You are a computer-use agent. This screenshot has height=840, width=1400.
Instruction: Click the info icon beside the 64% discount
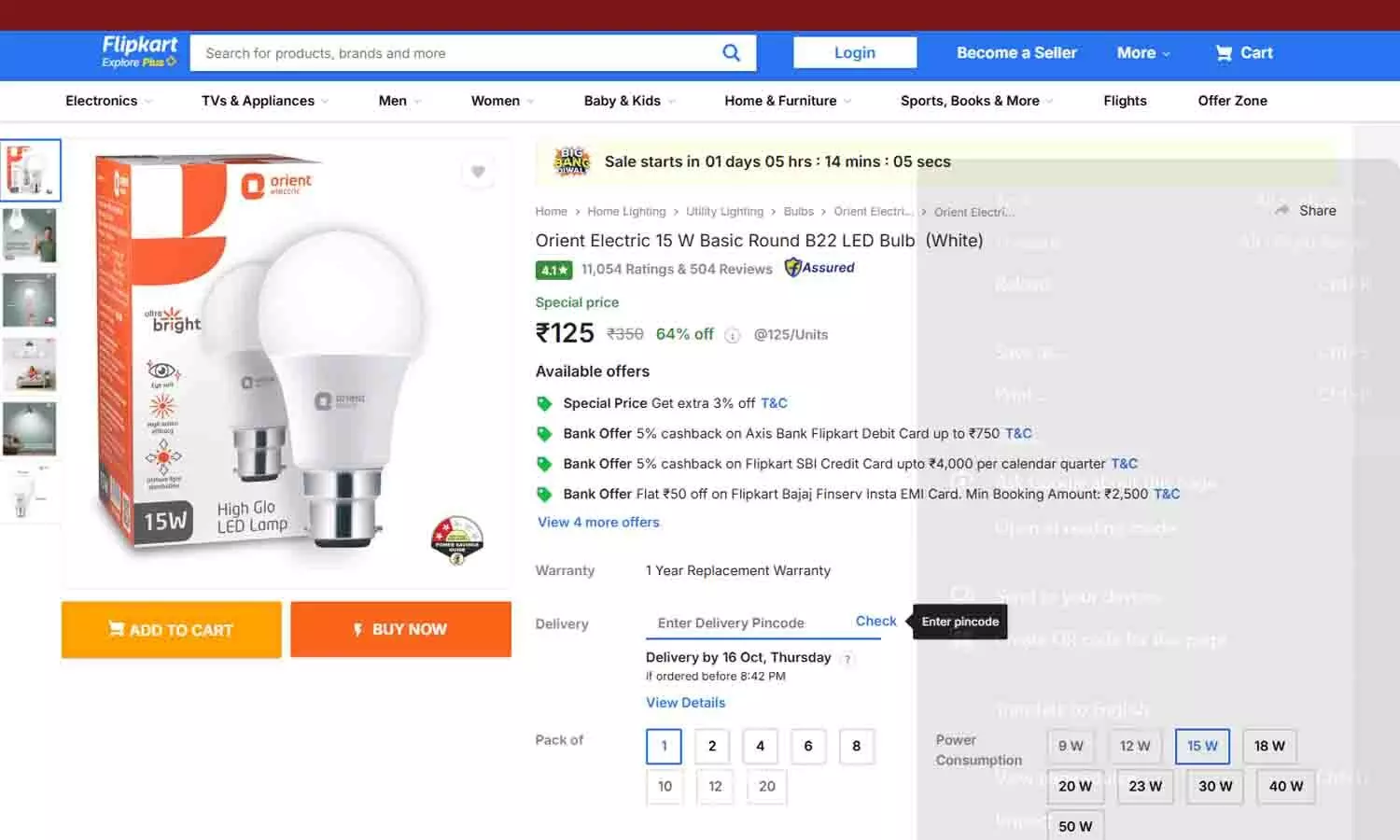733,335
